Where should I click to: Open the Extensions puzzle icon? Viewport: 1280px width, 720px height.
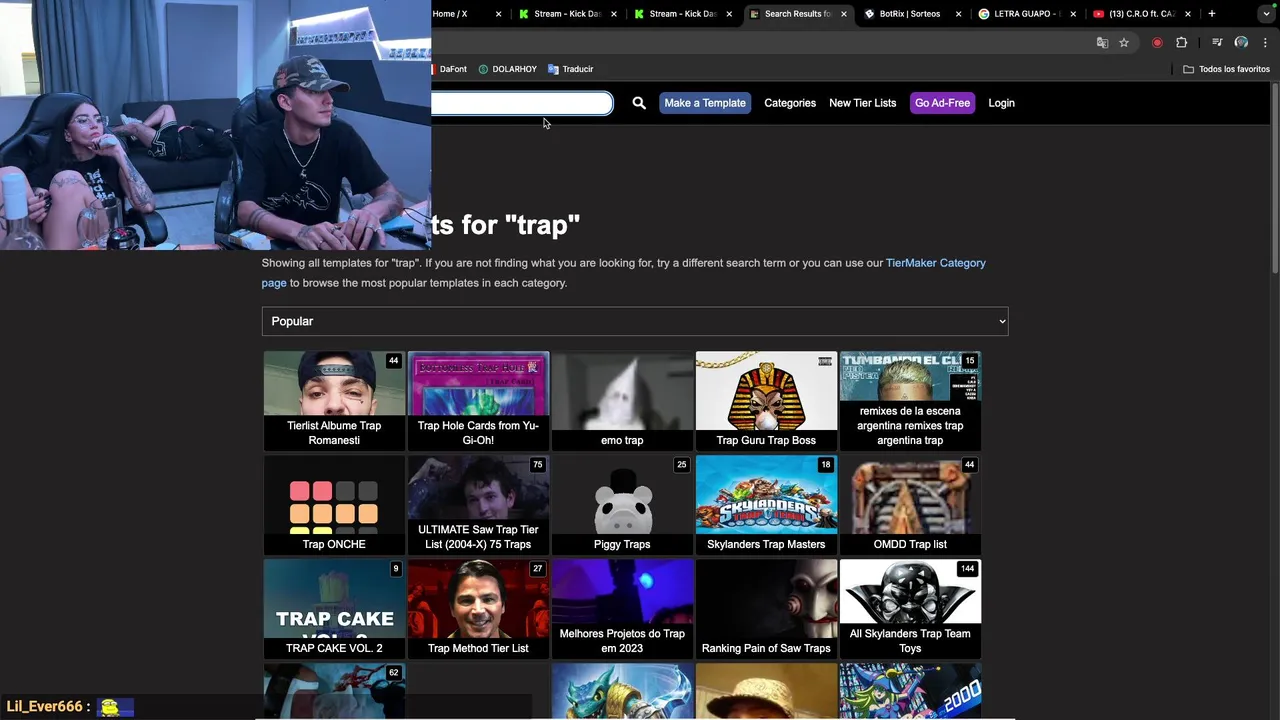(x=1182, y=43)
